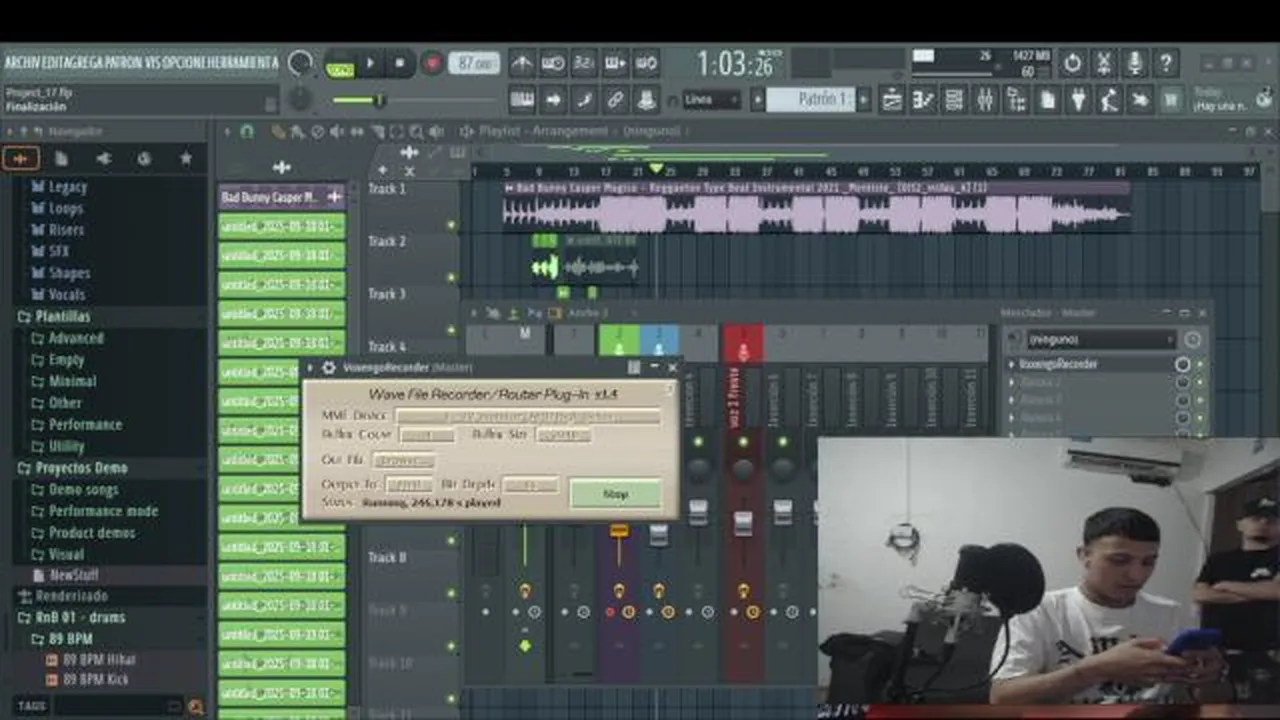This screenshot has height=720, width=1280.
Task: Click the 87 tempo field
Action: pos(473,64)
